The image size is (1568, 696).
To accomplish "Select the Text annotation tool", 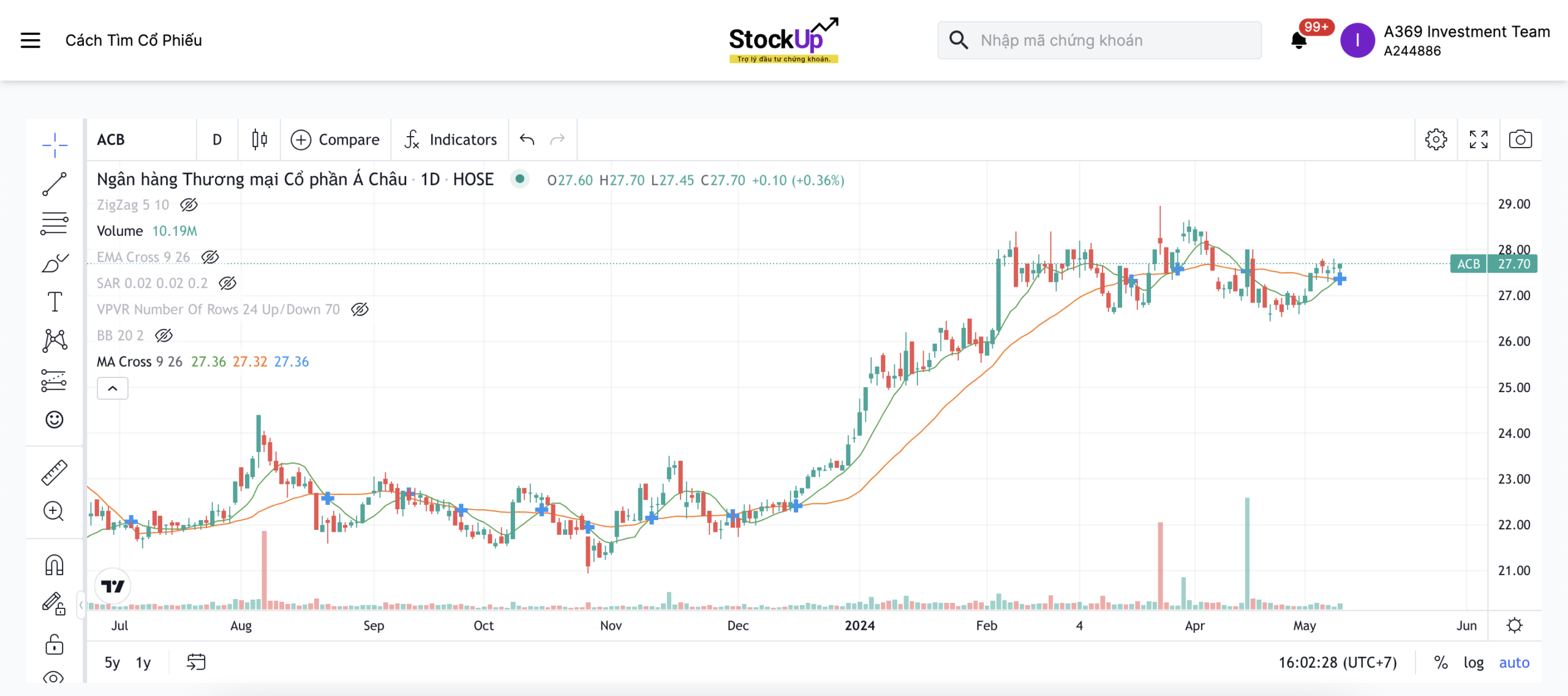I will [55, 302].
